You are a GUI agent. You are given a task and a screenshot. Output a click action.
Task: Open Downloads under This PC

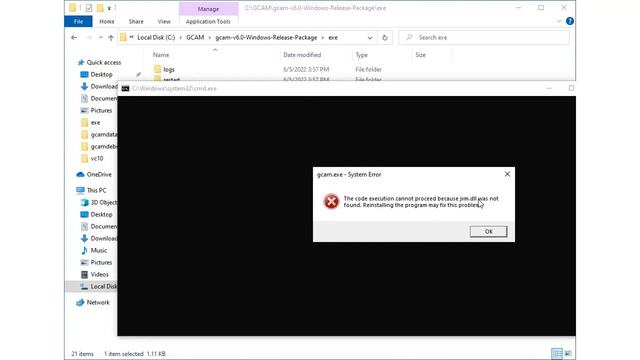99,238
